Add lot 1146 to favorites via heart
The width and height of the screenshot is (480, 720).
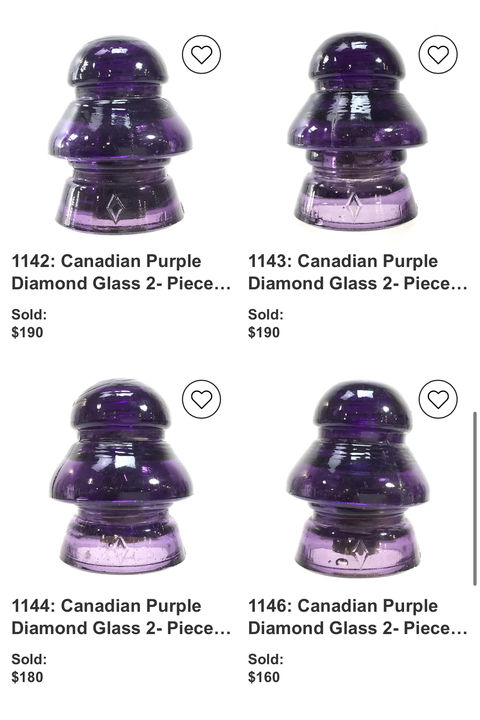[438, 399]
